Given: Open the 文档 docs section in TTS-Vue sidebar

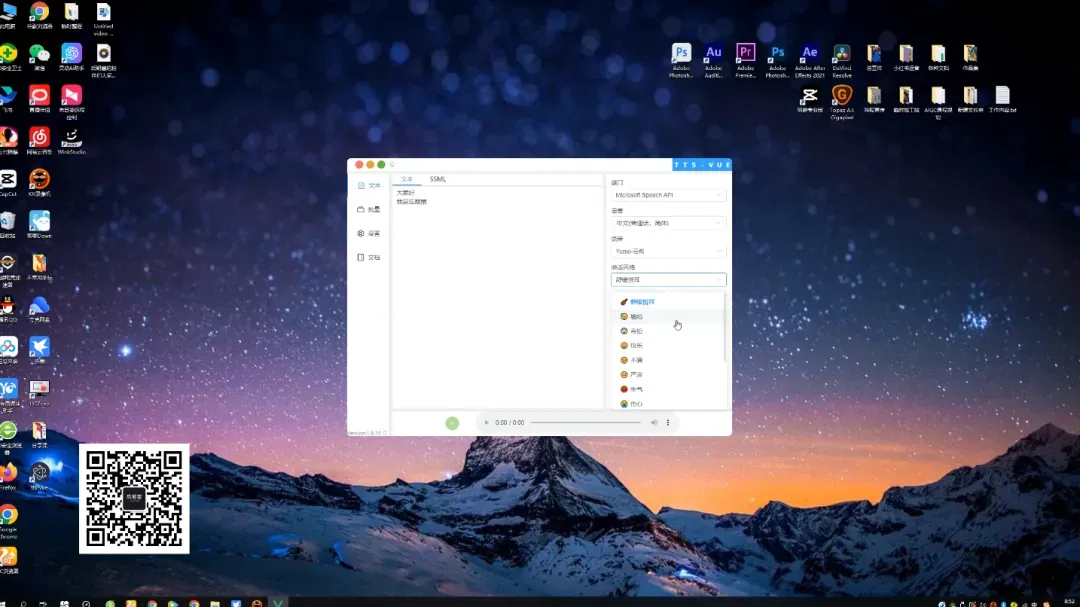Looking at the screenshot, I should [x=369, y=258].
